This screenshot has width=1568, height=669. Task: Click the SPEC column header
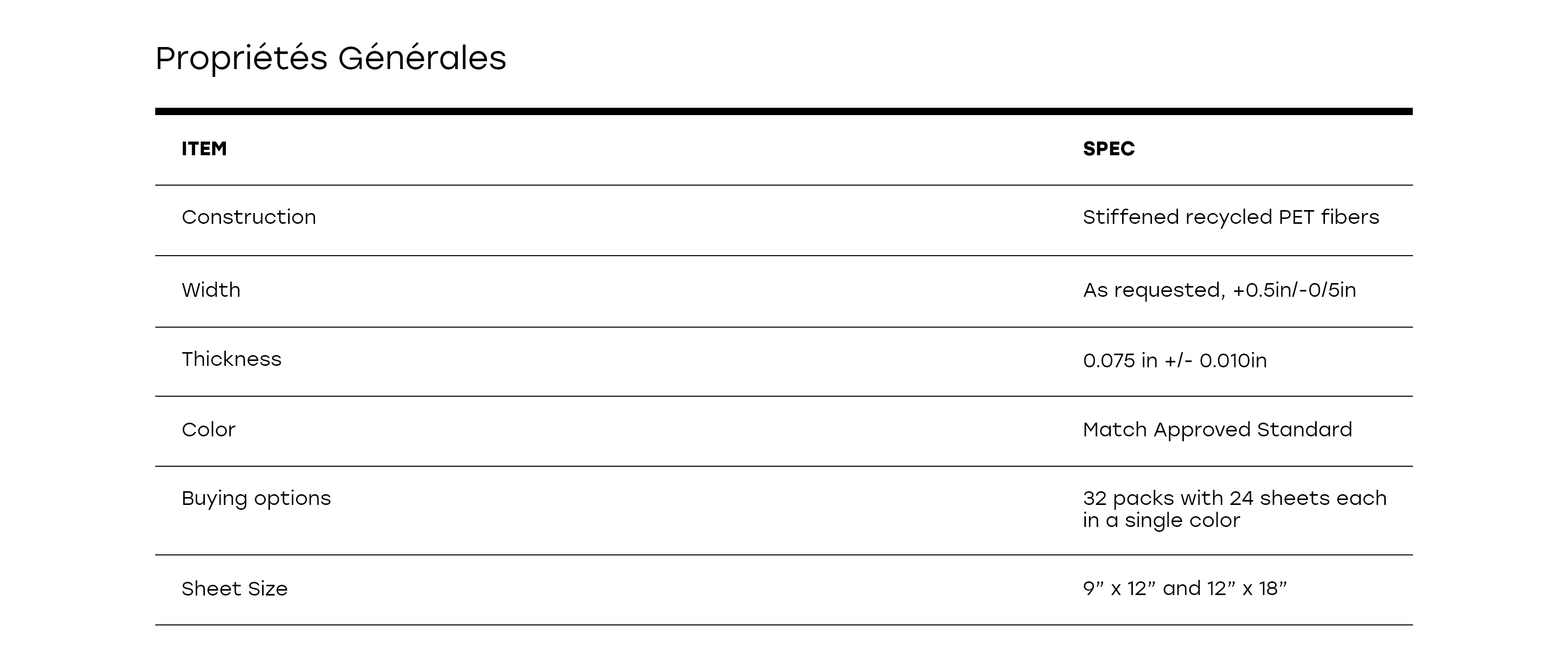[1108, 149]
